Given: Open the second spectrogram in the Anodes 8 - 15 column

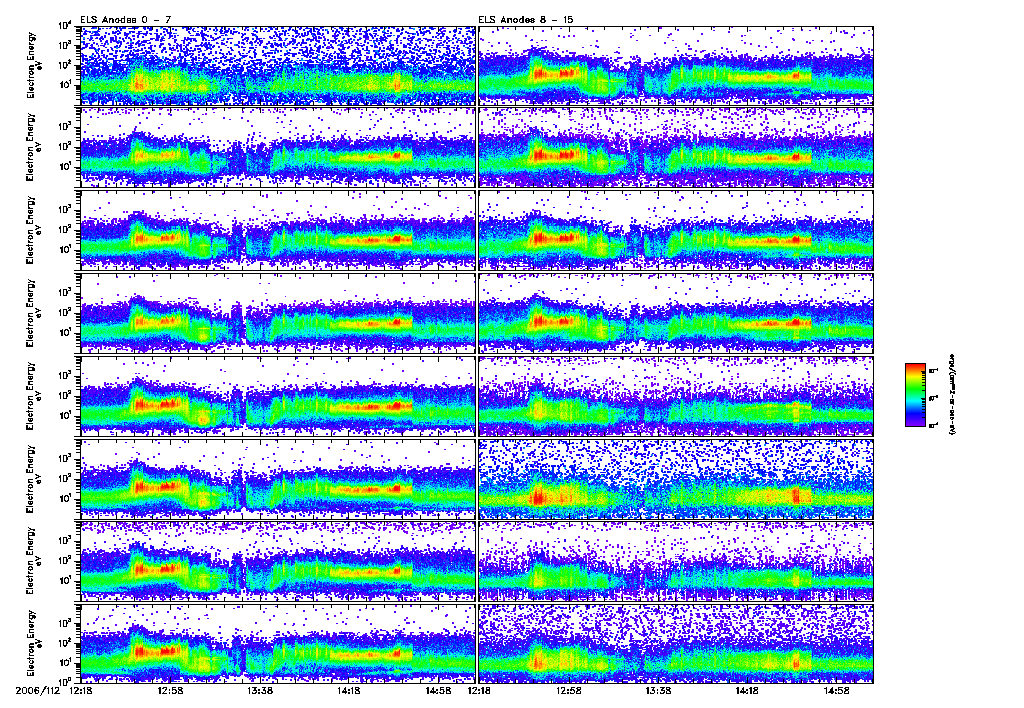Looking at the screenshot, I should [x=676, y=148].
